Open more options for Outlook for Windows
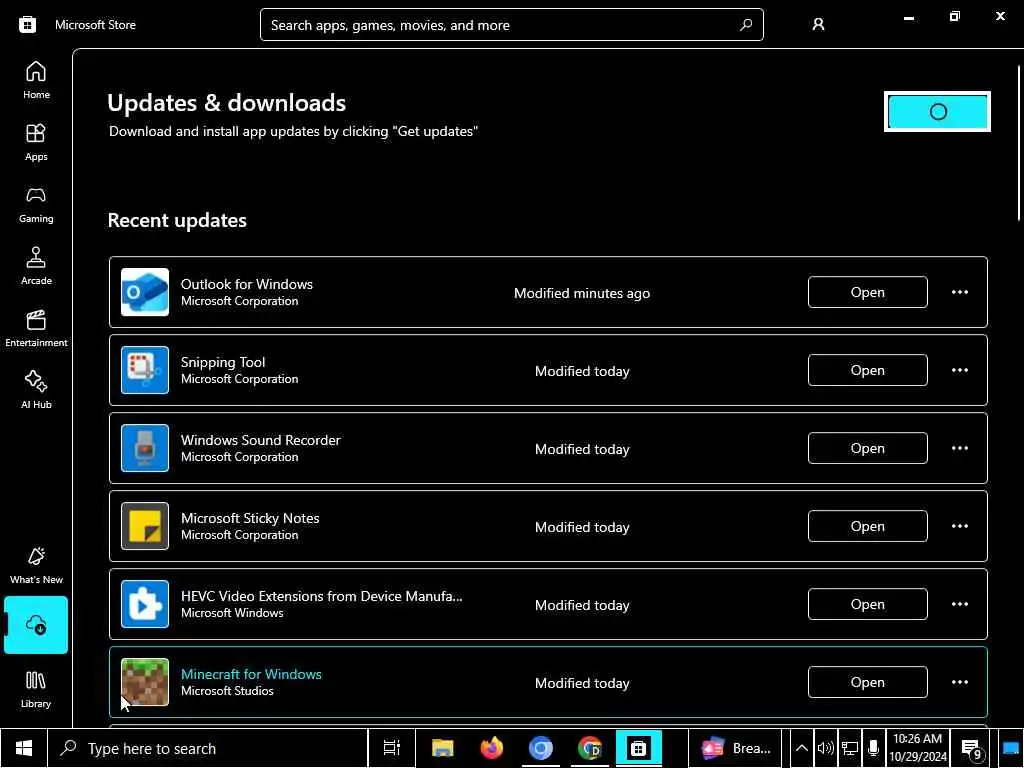Screen dimensions: 1024x768 (959, 292)
